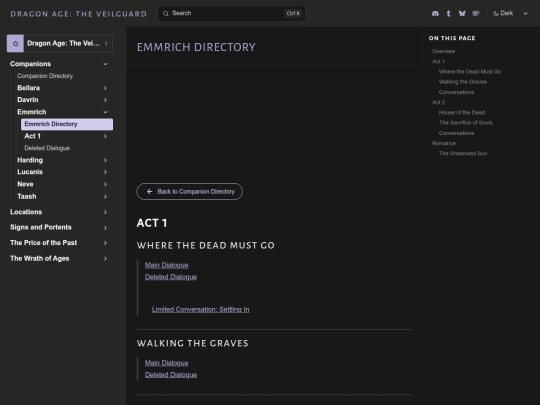
Task: Jump to Act 2 in On This Page
Action: [x=439, y=102]
